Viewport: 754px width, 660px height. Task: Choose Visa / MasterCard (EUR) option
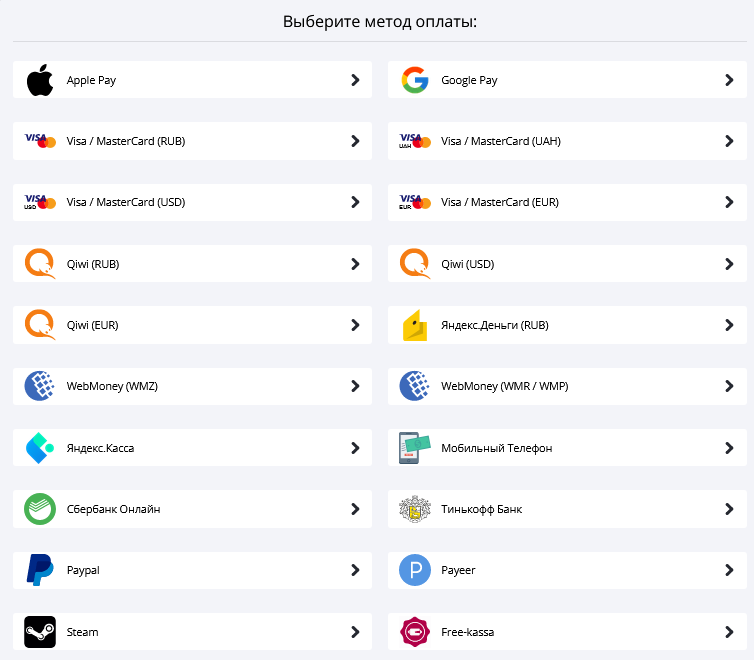click(x=499, y=202)
